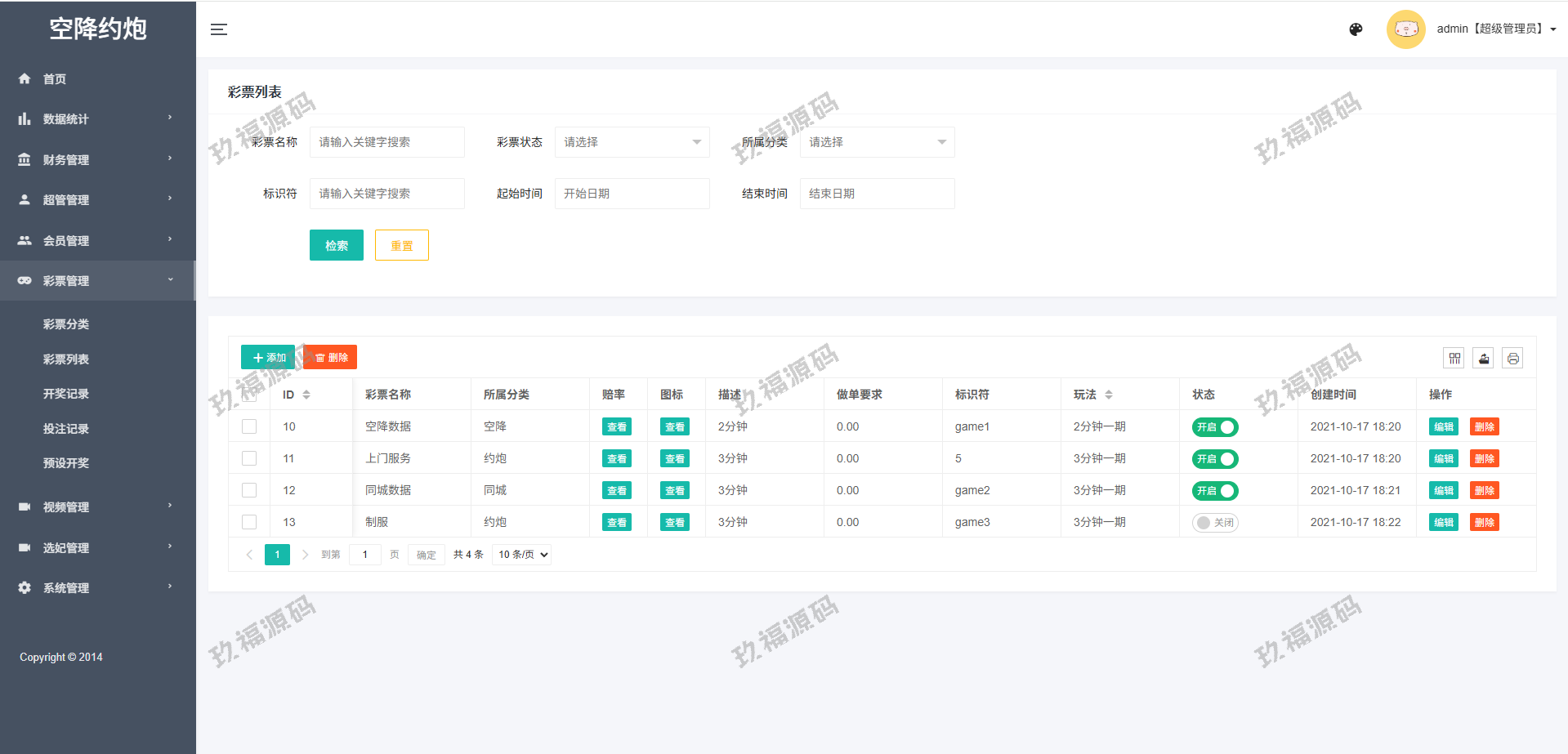
Task: Click the home icon beside 首页
Action: click(25, 78)
